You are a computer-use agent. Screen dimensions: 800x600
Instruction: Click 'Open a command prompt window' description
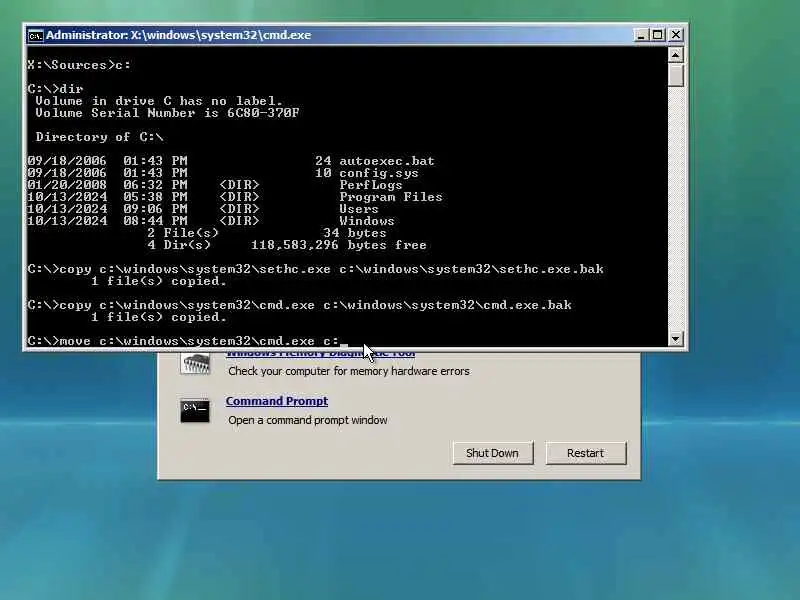pos(308,420)
